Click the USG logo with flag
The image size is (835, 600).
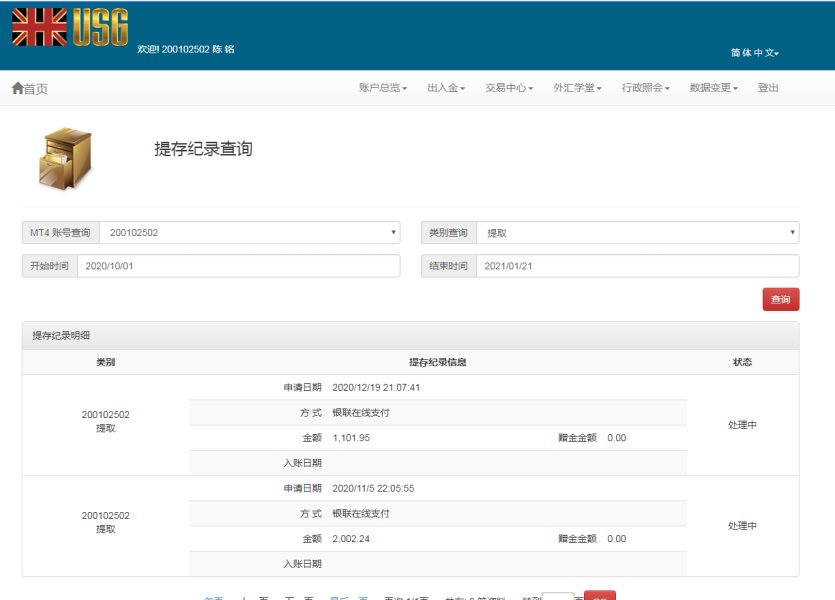click(x=70, y=27)
